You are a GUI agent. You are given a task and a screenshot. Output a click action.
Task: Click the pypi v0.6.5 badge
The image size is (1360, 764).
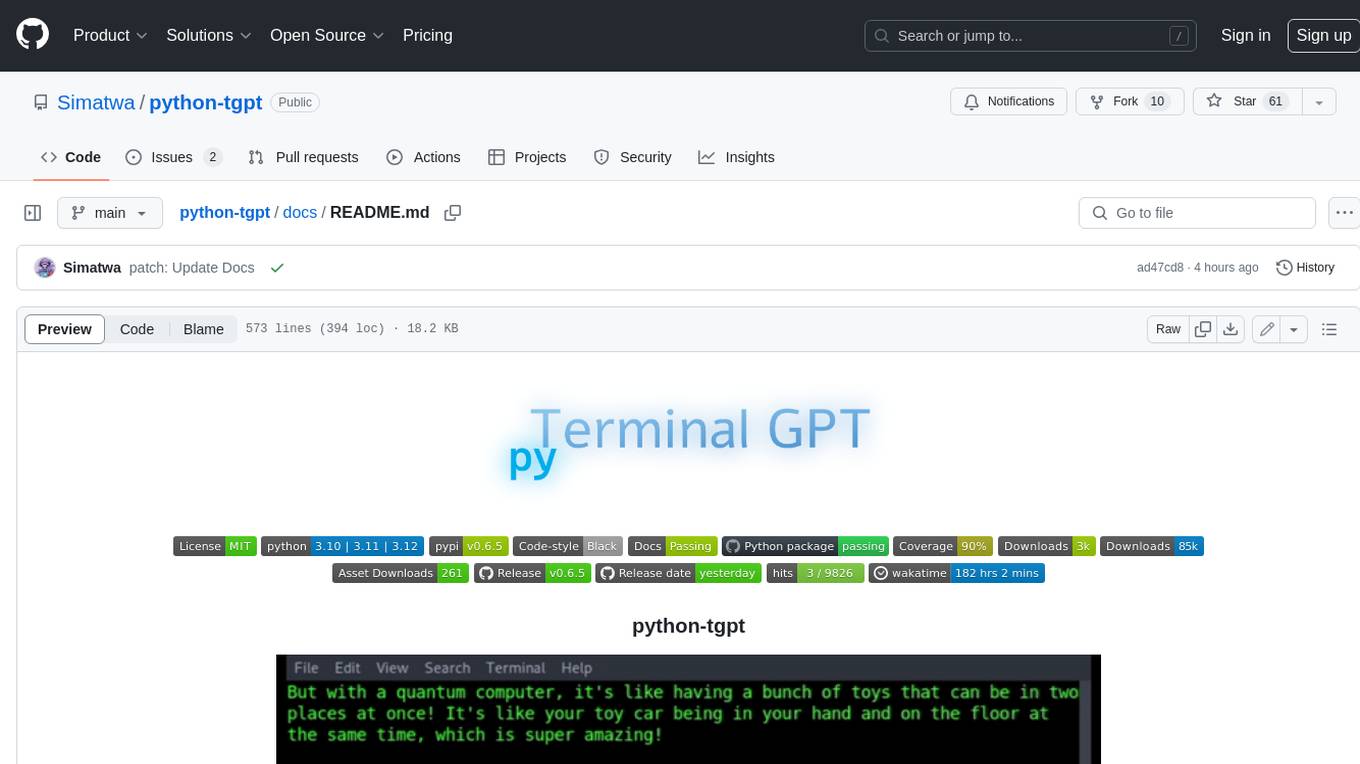point(468,546)
